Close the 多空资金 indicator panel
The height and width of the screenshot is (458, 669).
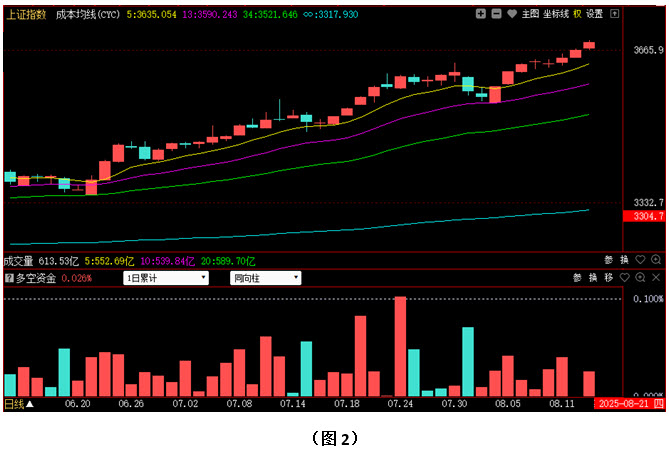click(x=656, y=278)
